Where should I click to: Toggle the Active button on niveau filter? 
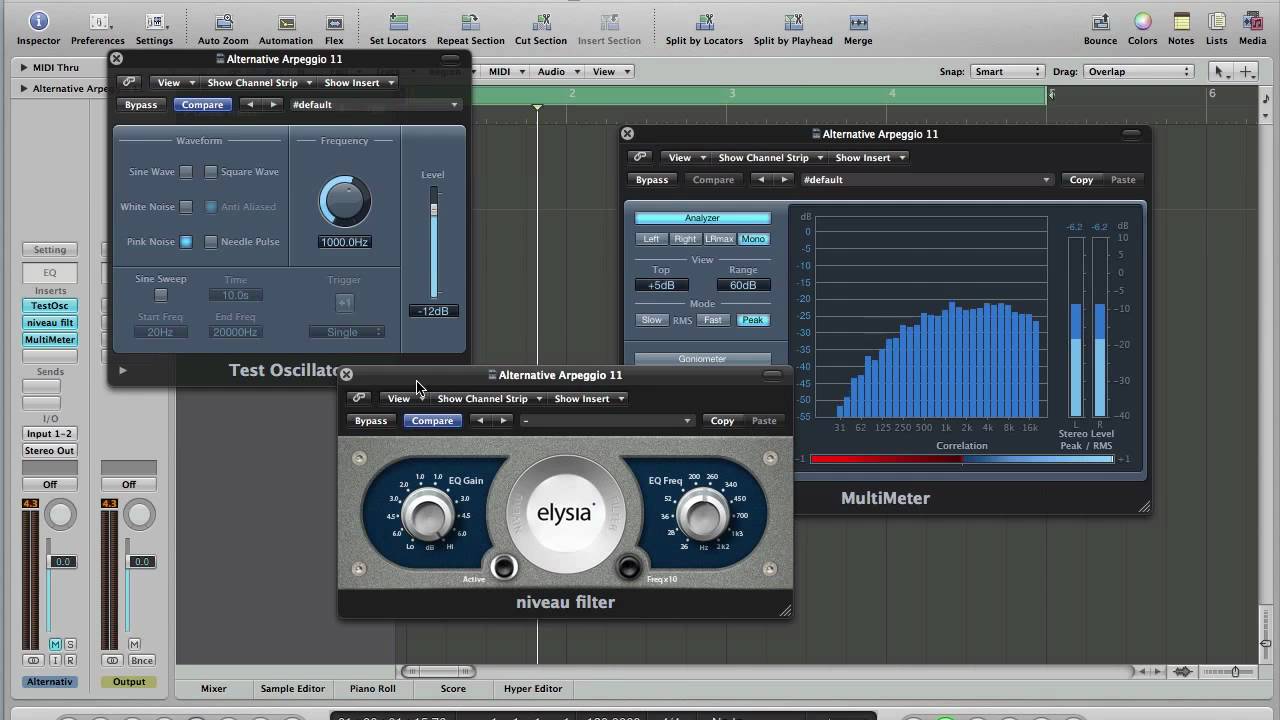[503, 568]
